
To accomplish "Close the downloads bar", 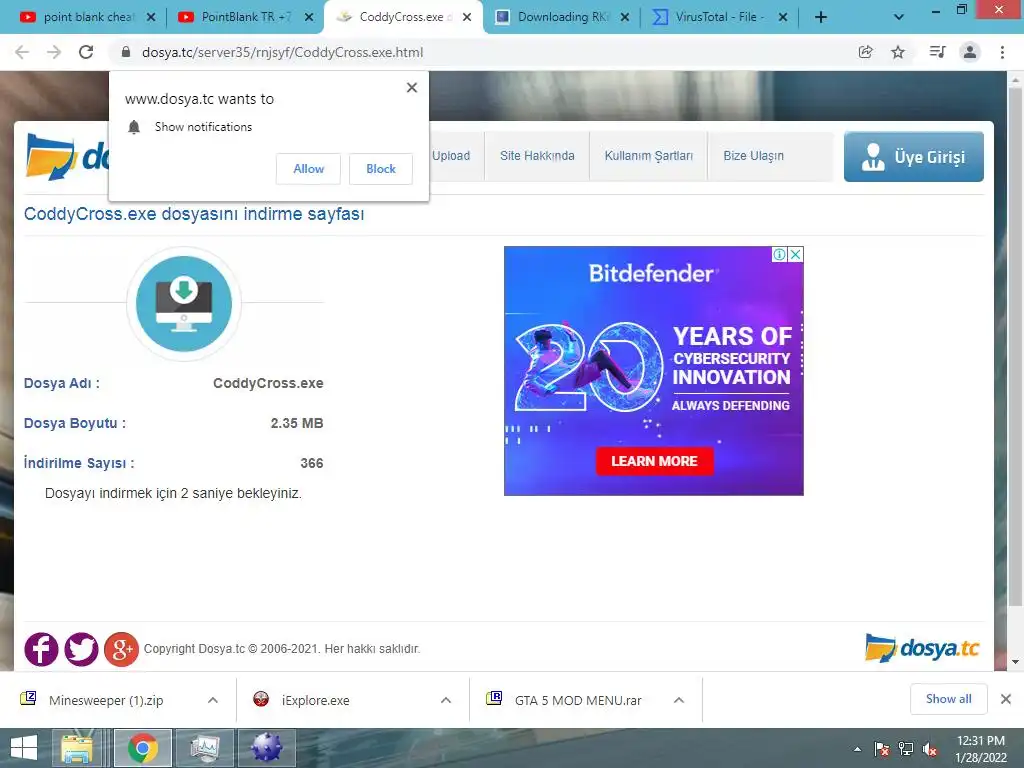I will (1006, 699).
